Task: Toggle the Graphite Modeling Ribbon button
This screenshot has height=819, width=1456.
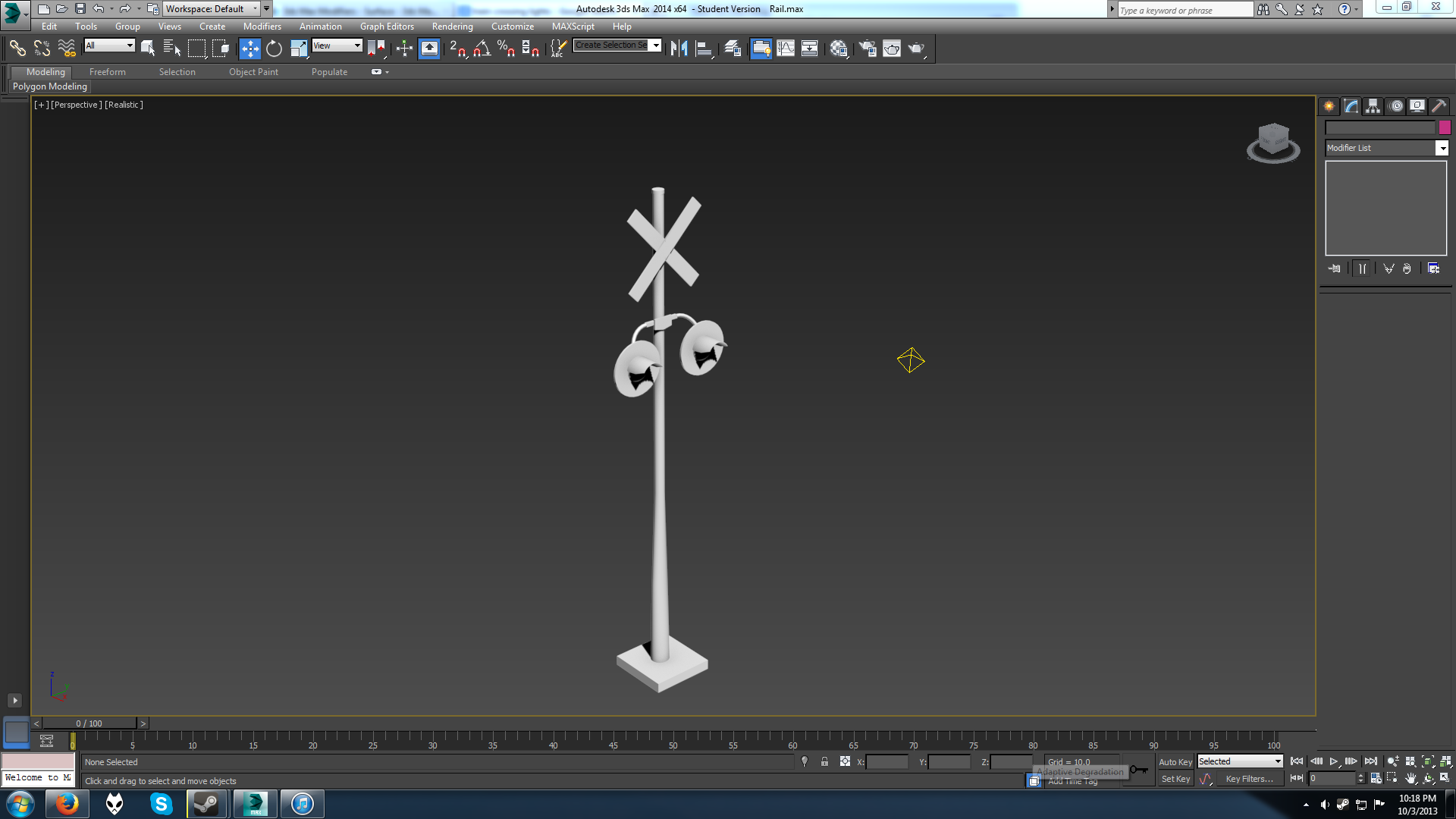Action: [x=761, y=49]
